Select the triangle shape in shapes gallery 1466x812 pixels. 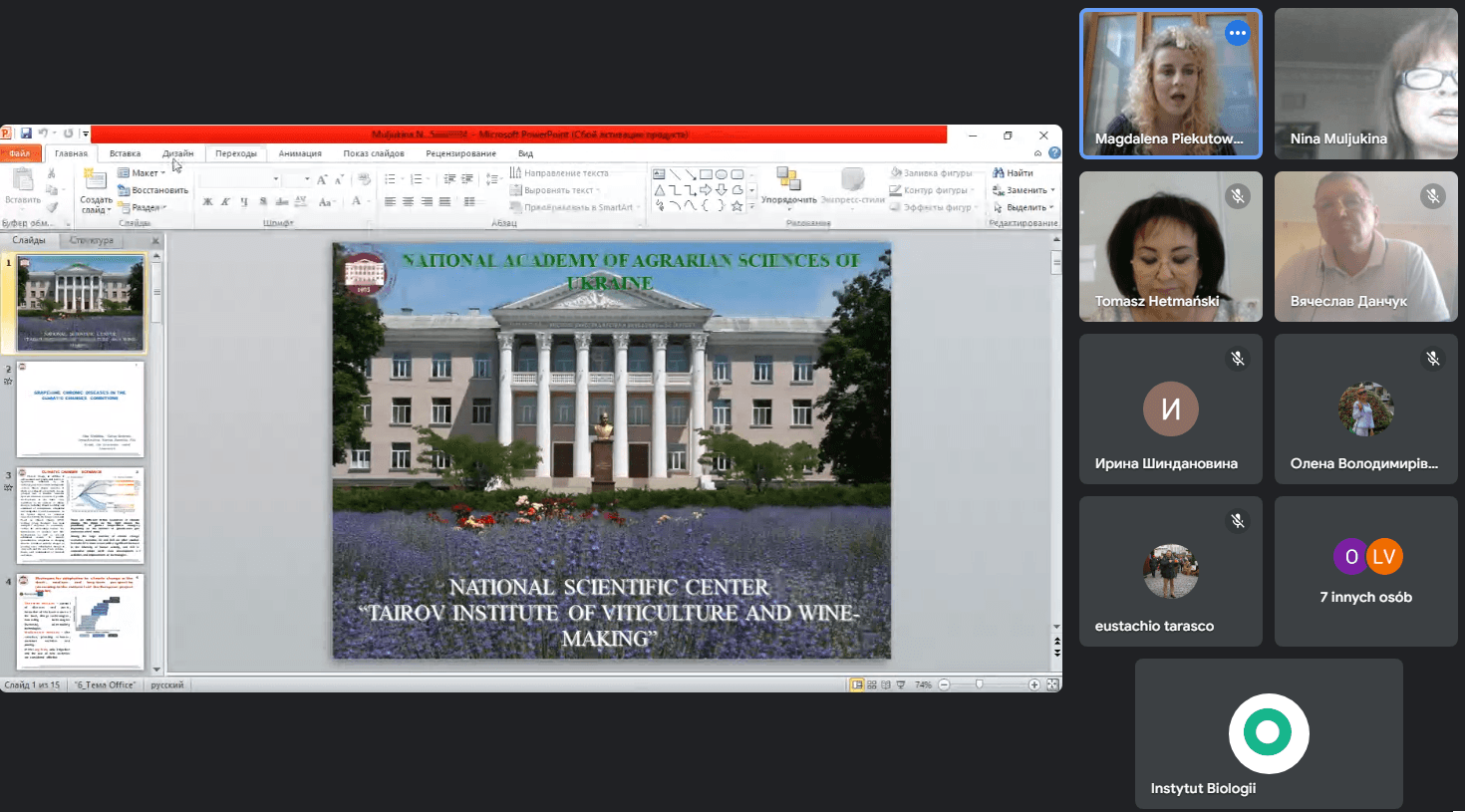pos(659,189)
